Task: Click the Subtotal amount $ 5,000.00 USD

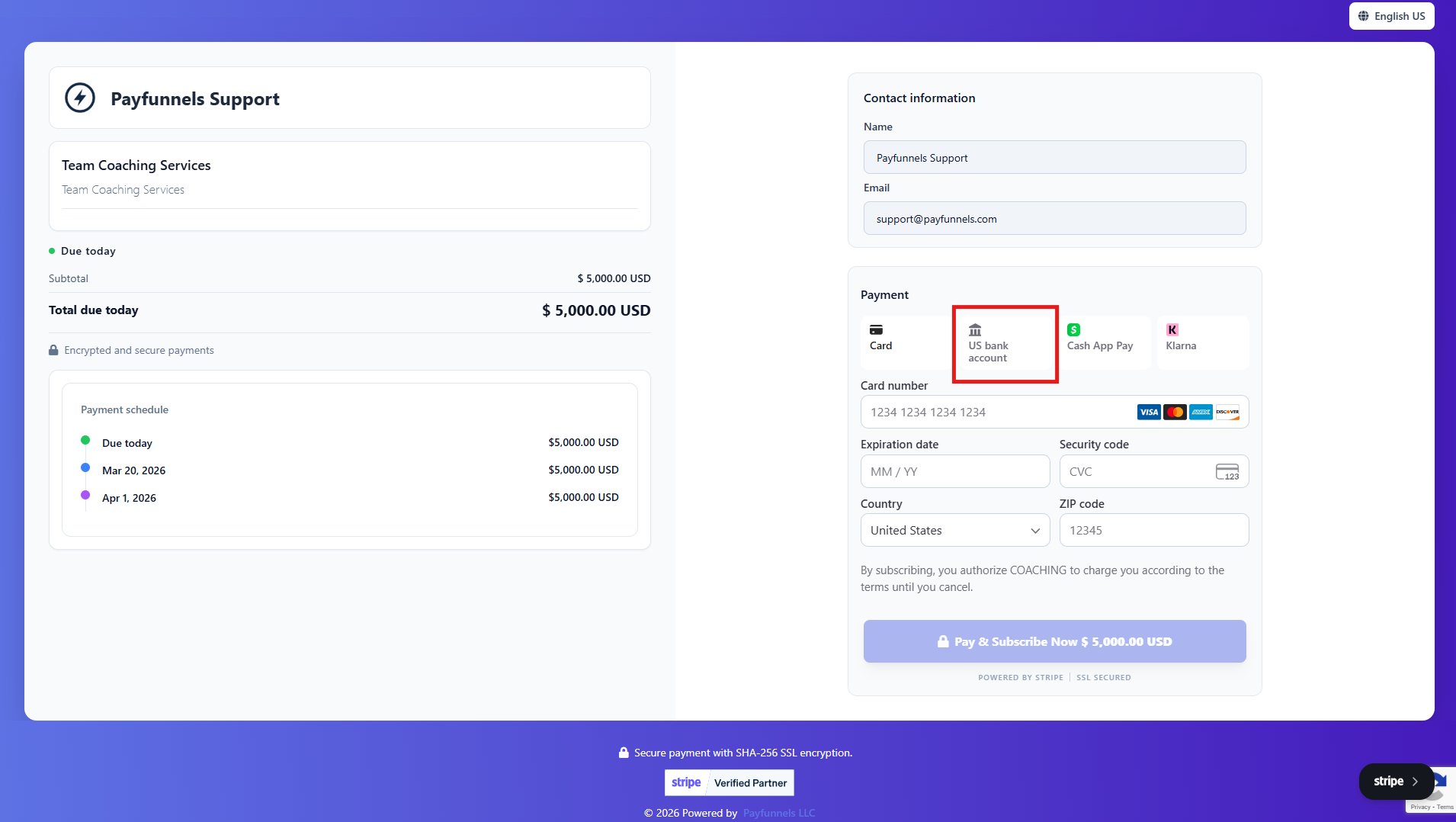Action: pos(614,278)
